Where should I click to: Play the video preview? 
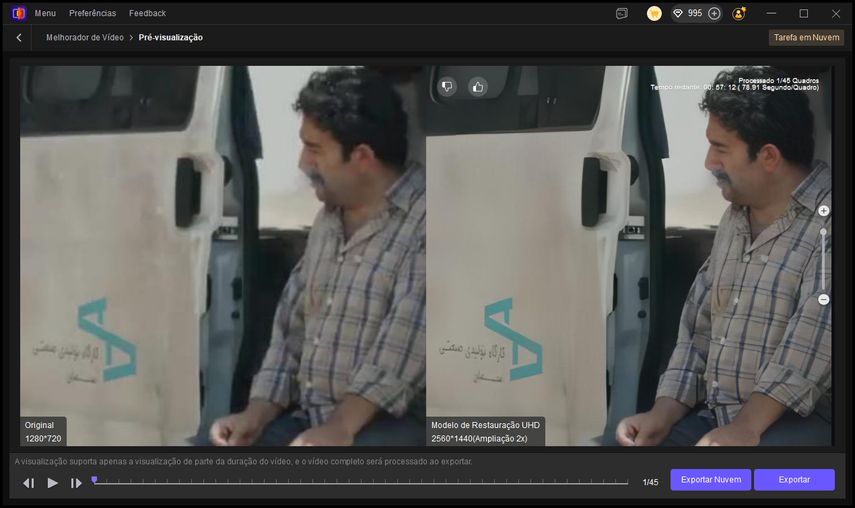click(53, 483)
